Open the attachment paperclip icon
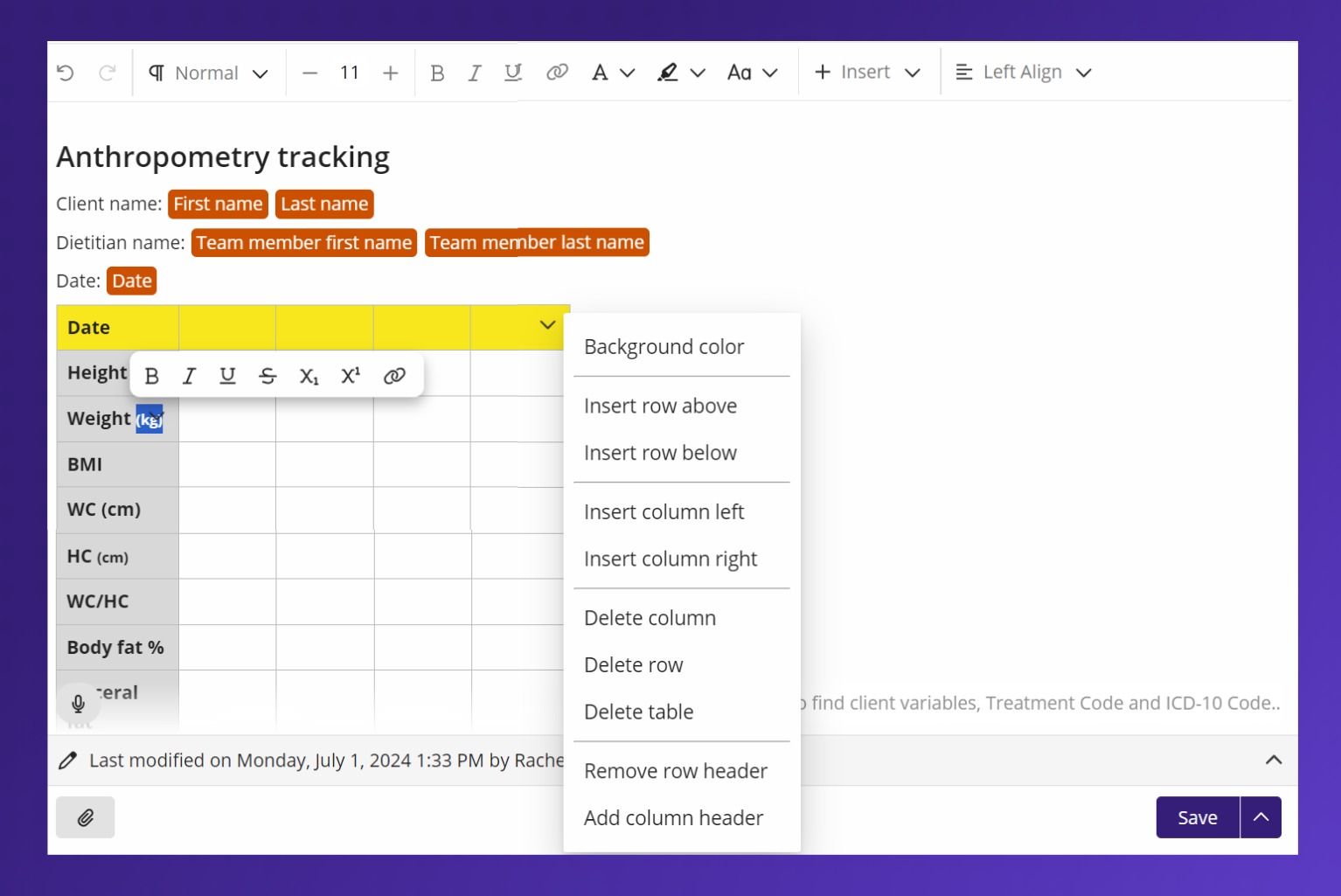This screenshot has width=1341, height=896. [x=85, y=816]
